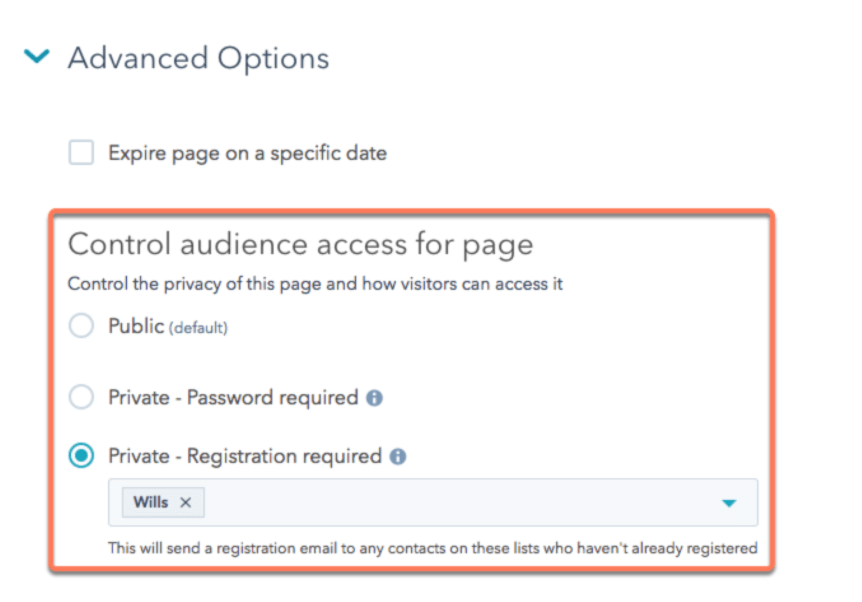Click the privacy description text line
The image size is (862, 602).
point(315,284)
